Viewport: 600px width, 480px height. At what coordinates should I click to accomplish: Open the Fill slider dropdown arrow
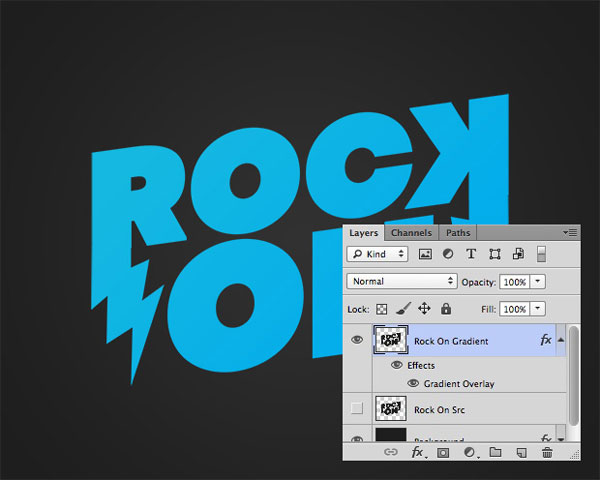(538, 309)
